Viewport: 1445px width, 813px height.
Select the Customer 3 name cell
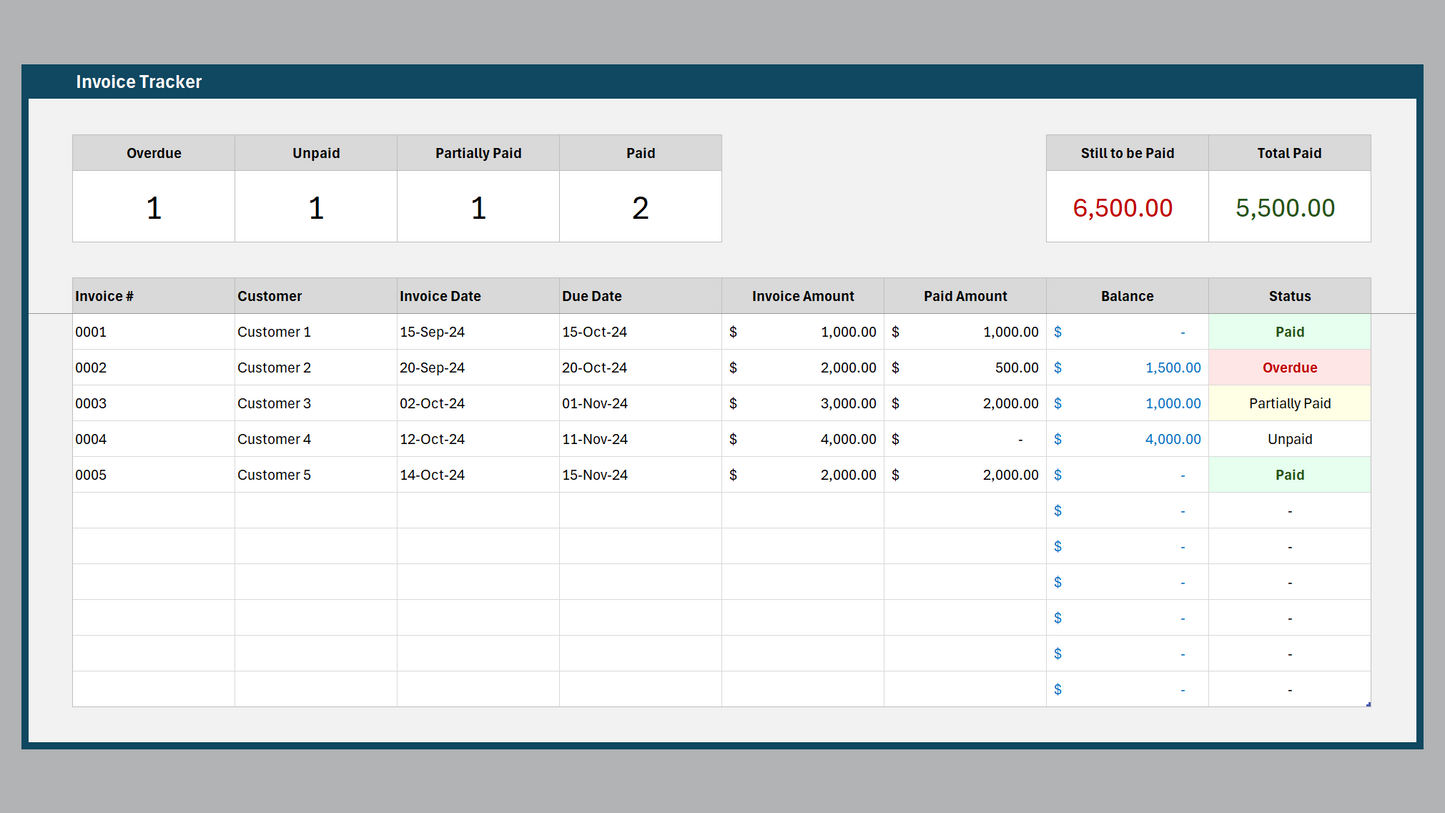[315, 404]
